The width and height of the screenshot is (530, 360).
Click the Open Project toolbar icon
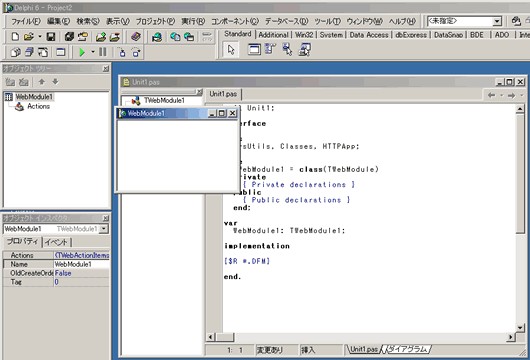[82, 37]
